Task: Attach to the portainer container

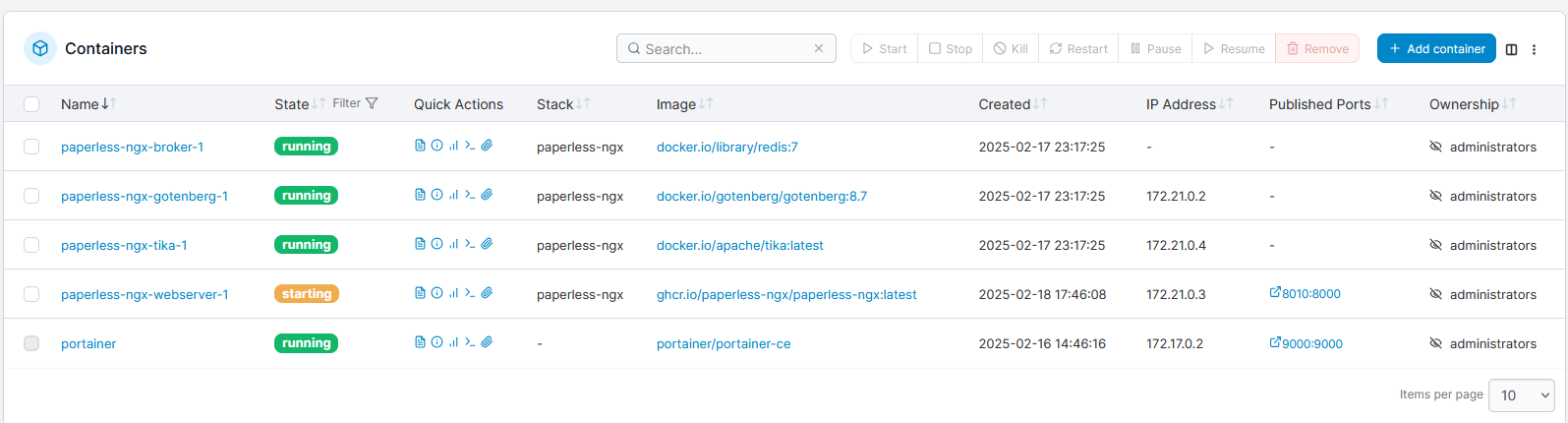Action: coord(487,342)
